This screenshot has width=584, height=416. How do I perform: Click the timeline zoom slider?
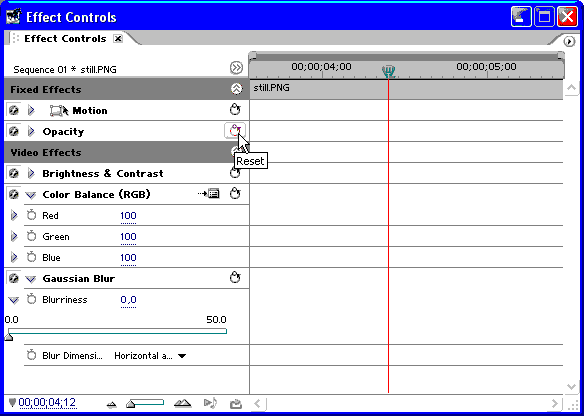point(145,403)
